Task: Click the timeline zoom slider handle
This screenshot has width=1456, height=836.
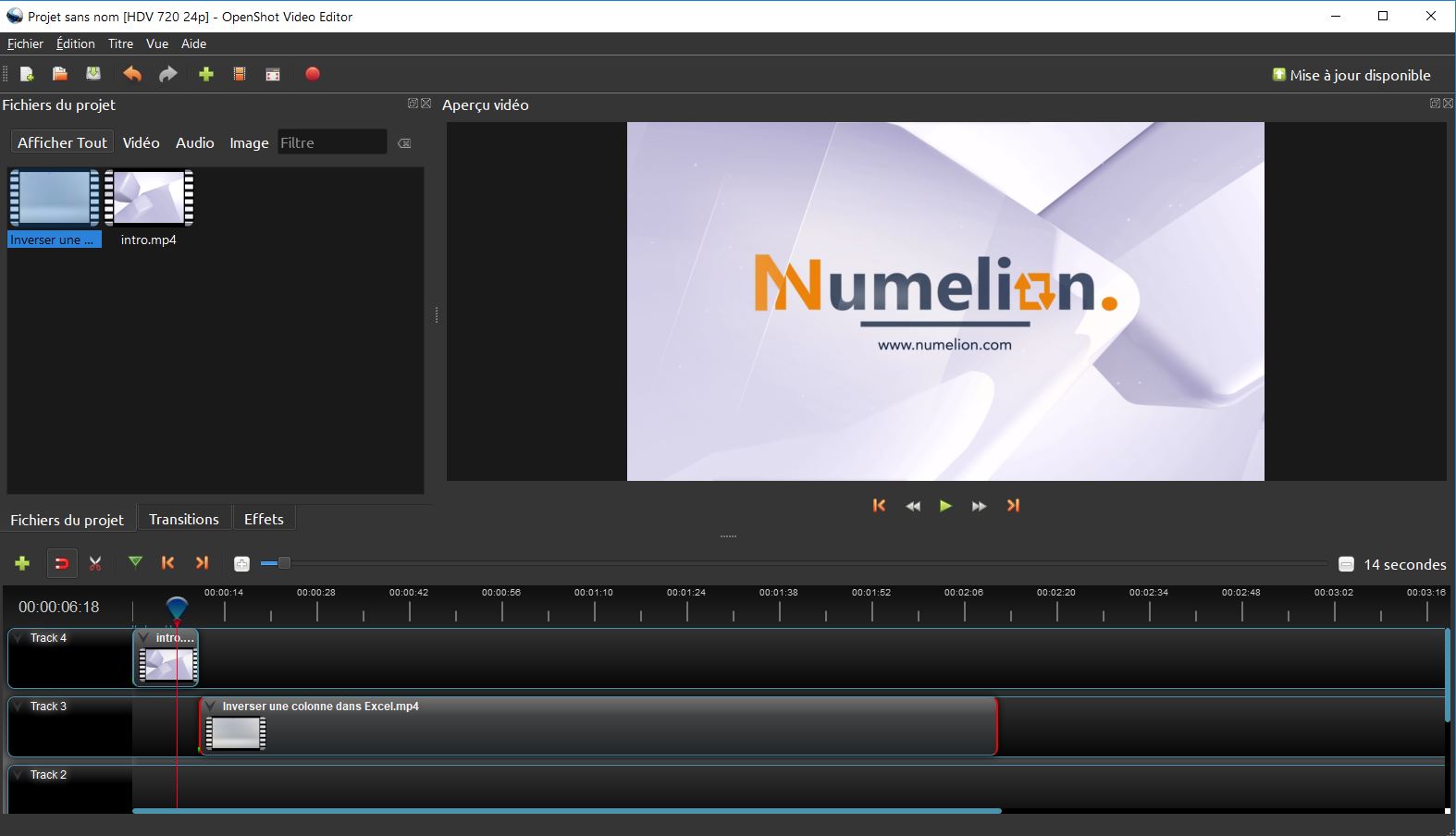Action: point(284,563)
